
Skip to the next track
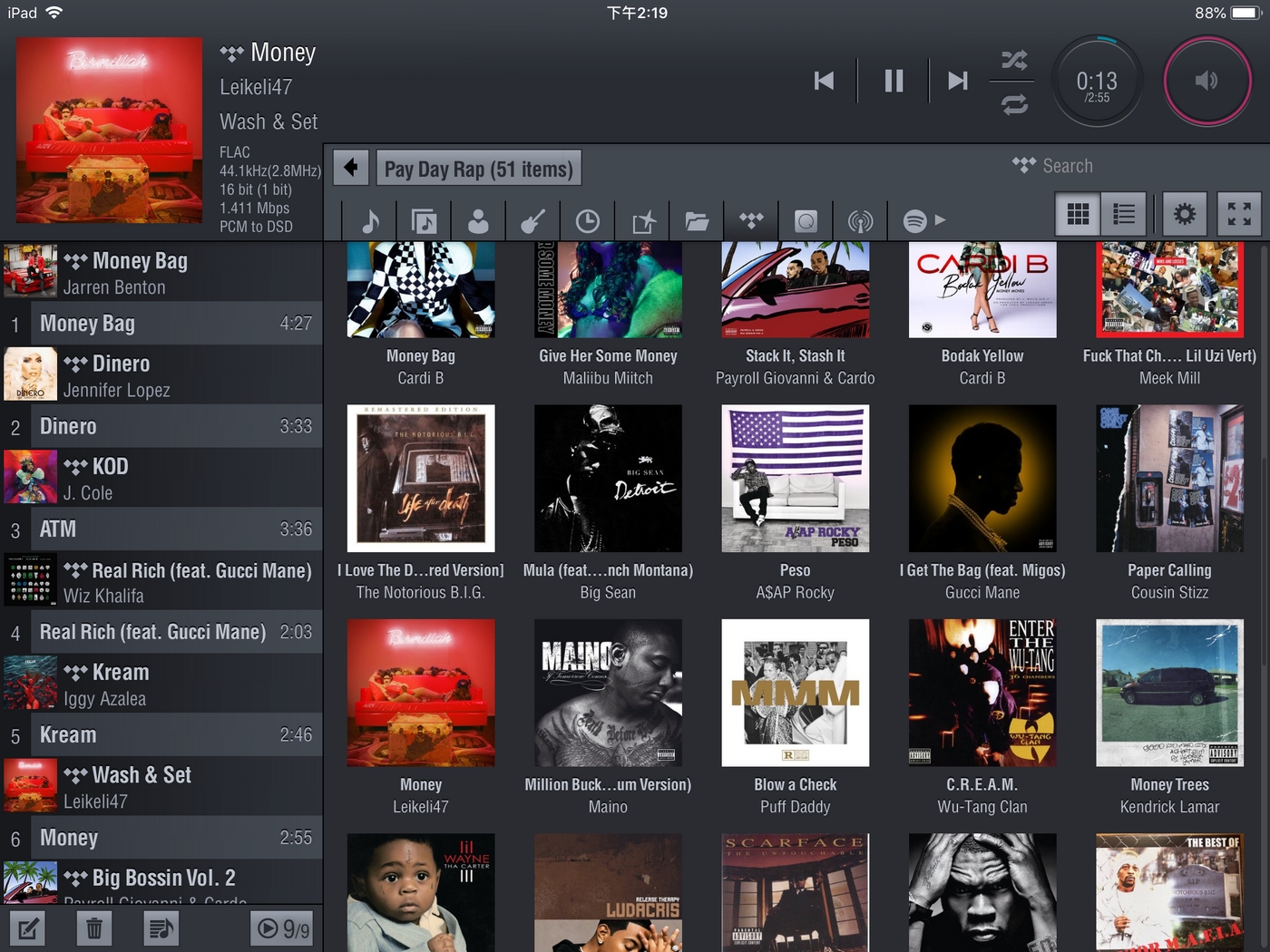pyautogui.click(x=958, y=81)
